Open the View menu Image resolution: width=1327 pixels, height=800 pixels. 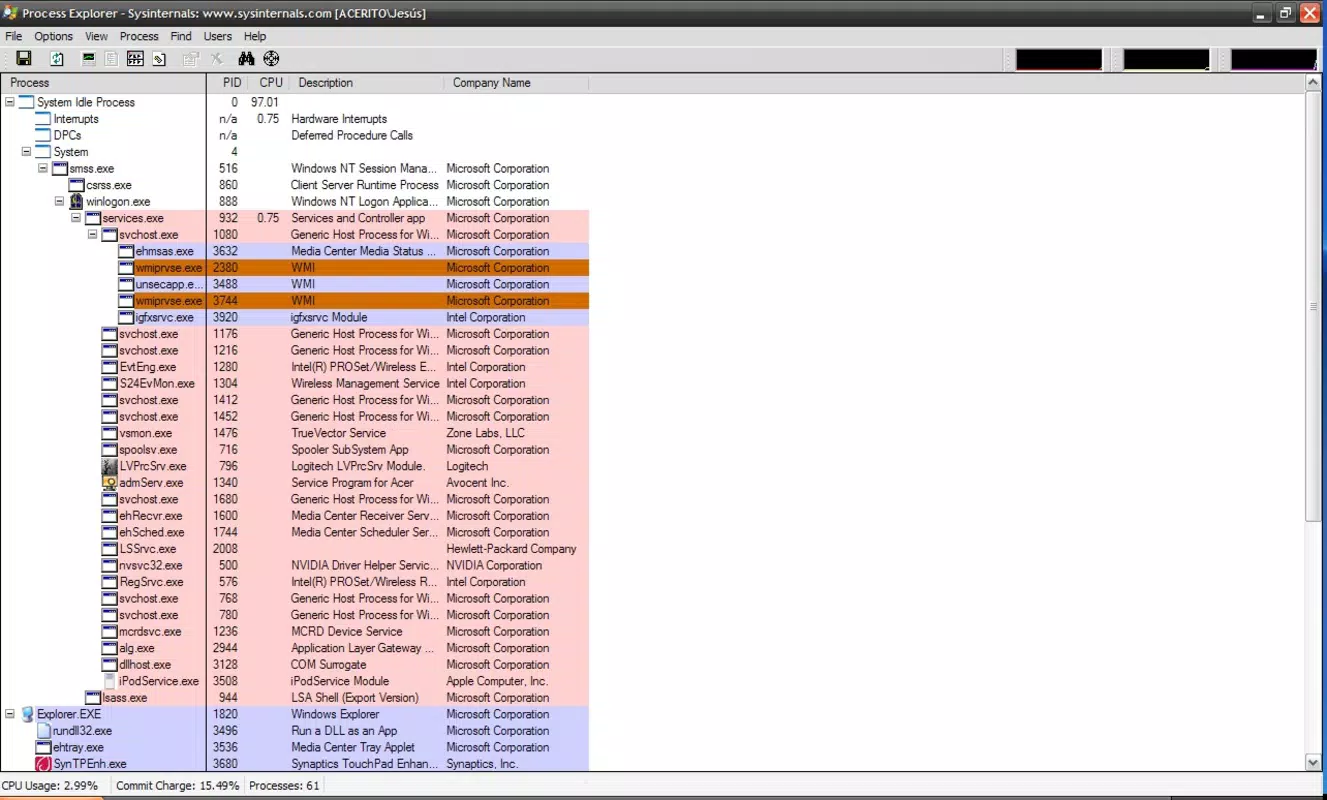coord(97,36)
